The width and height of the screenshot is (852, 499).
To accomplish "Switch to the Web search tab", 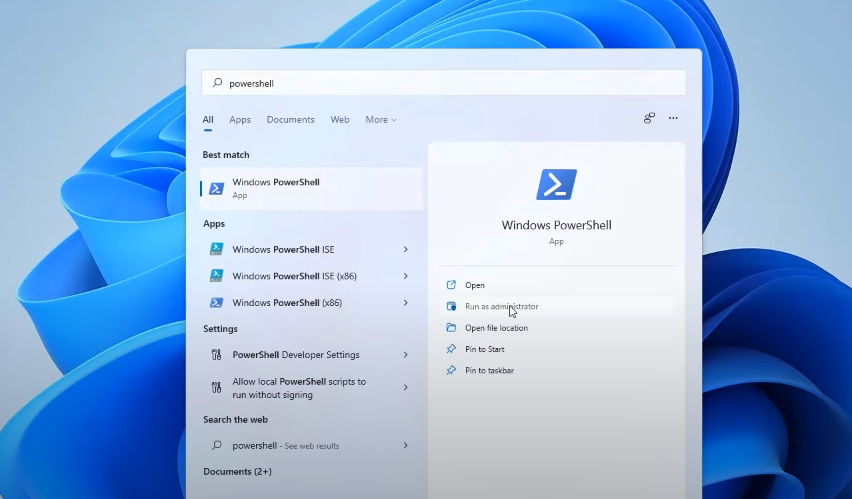I will click(x=340, y=120).
